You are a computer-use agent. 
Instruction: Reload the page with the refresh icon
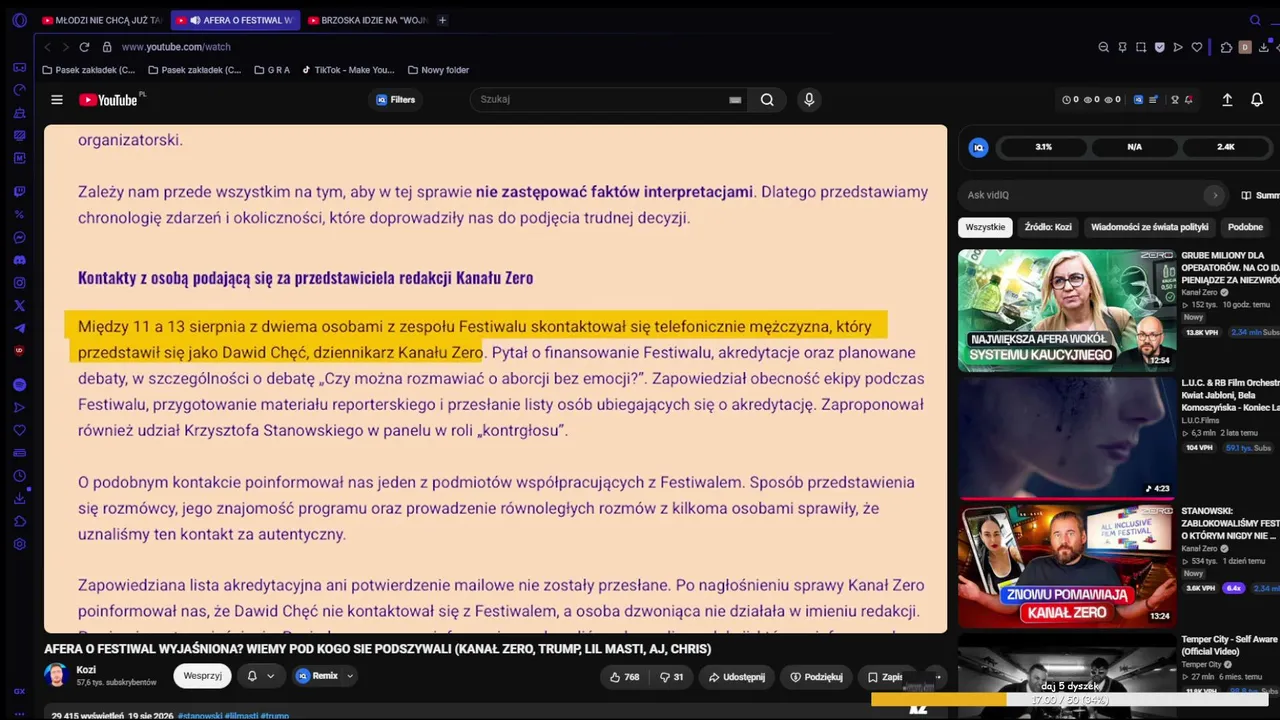coord(84,47)
